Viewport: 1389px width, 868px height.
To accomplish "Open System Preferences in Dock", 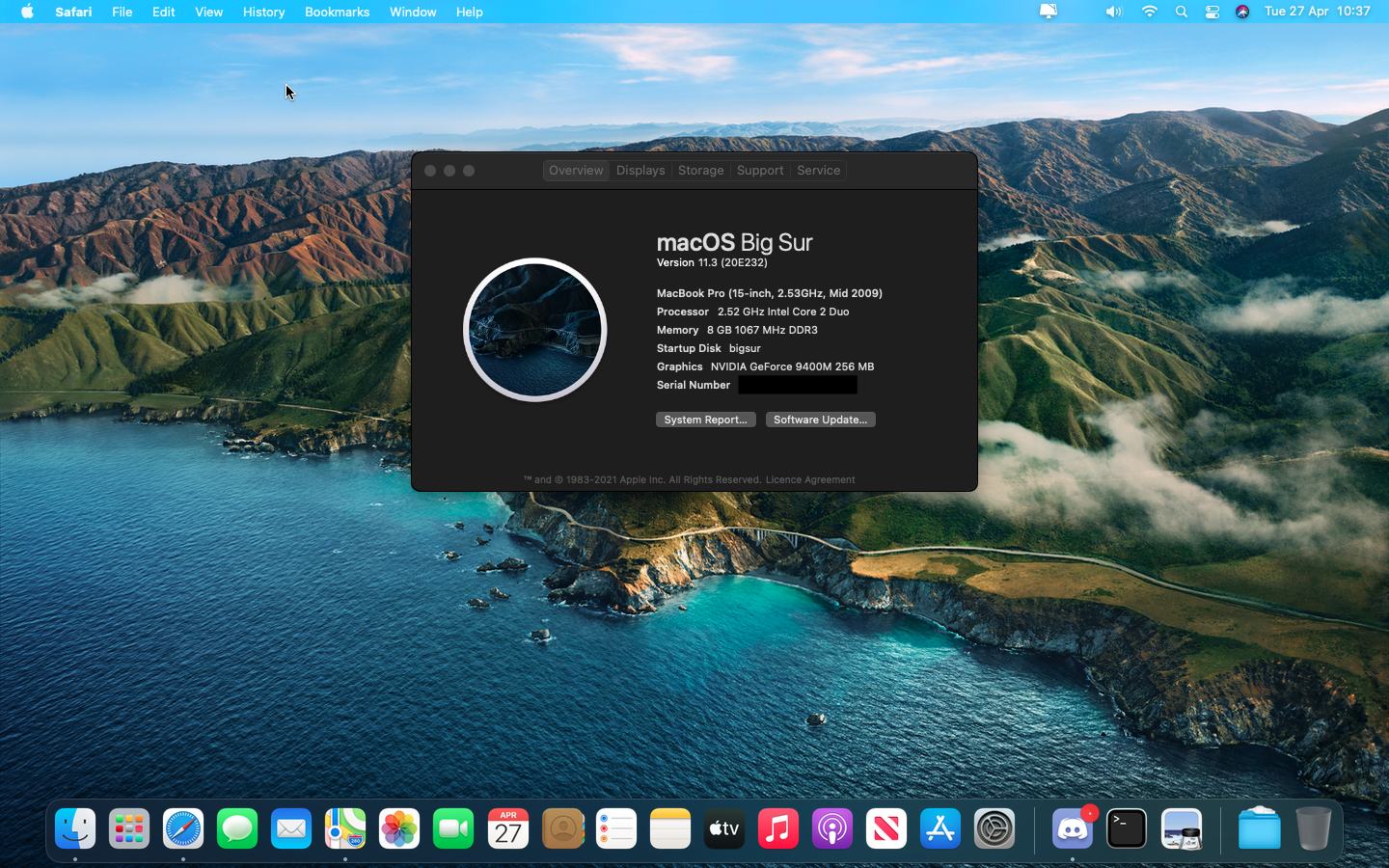I will (994, 828).
